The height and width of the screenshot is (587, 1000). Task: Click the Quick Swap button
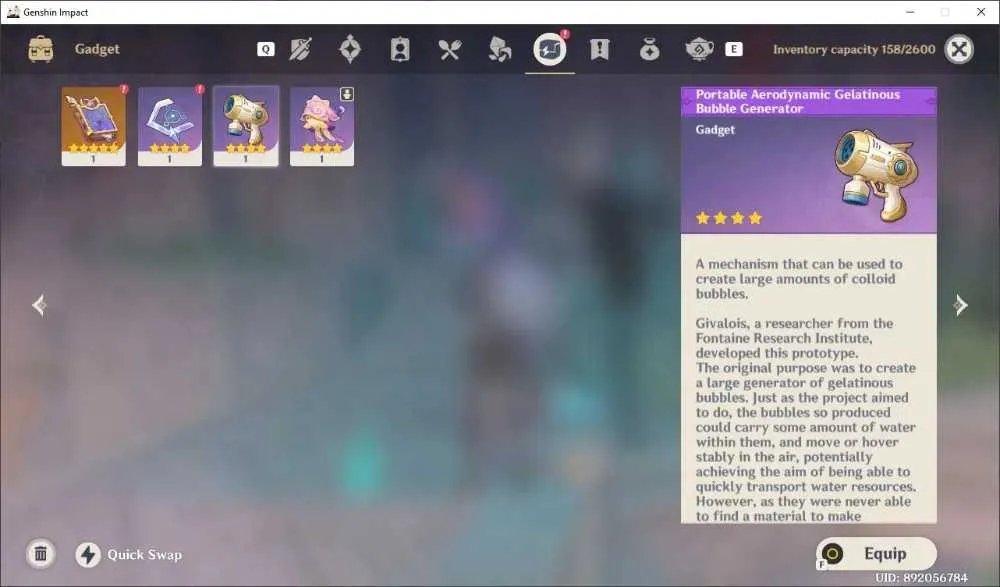point(129,554)
